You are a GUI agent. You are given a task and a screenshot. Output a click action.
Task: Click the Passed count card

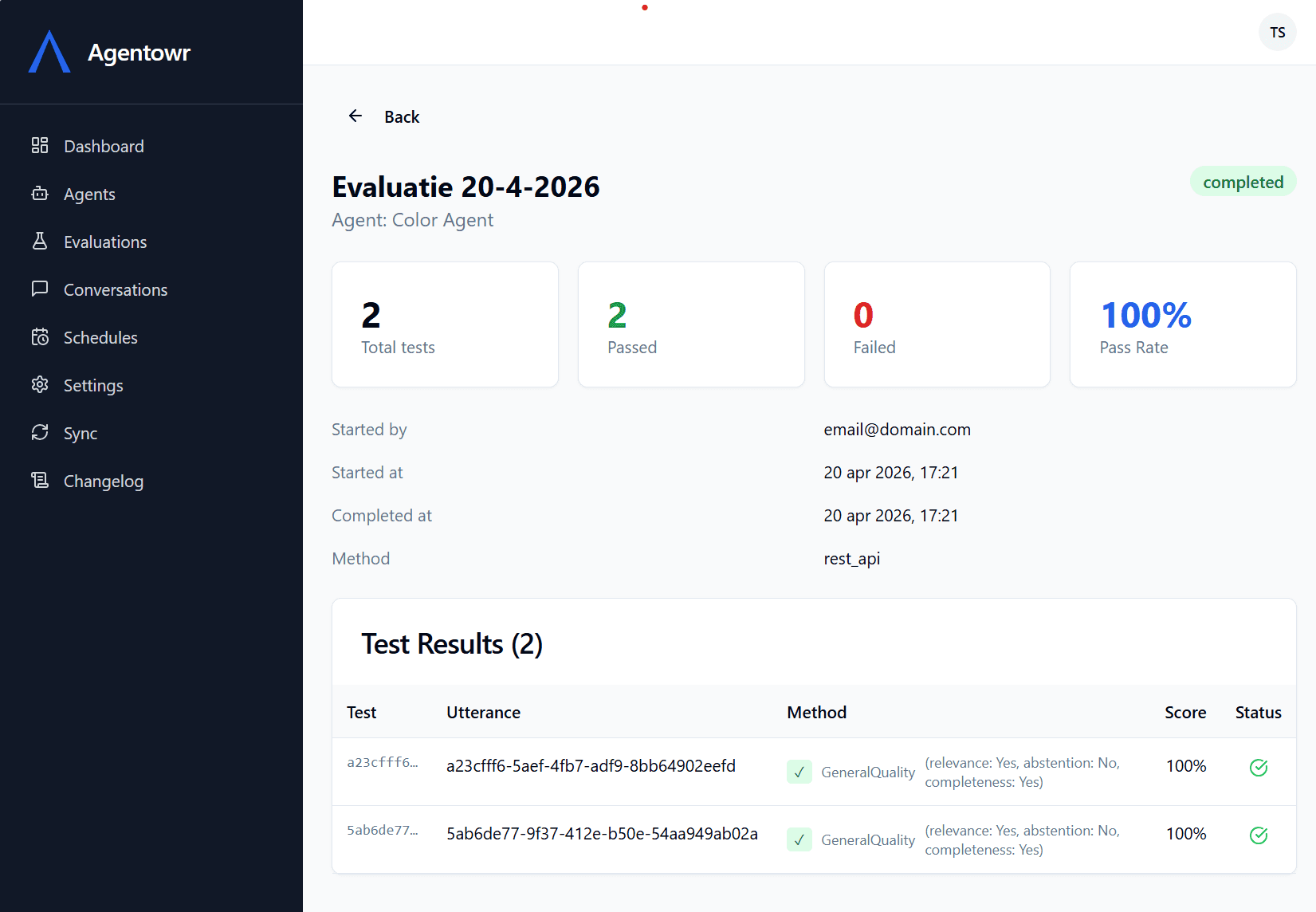point(691,324)
